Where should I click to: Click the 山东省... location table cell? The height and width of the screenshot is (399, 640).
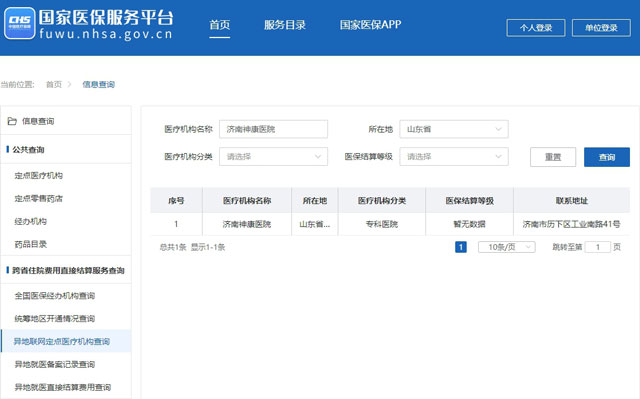(315, 224)
